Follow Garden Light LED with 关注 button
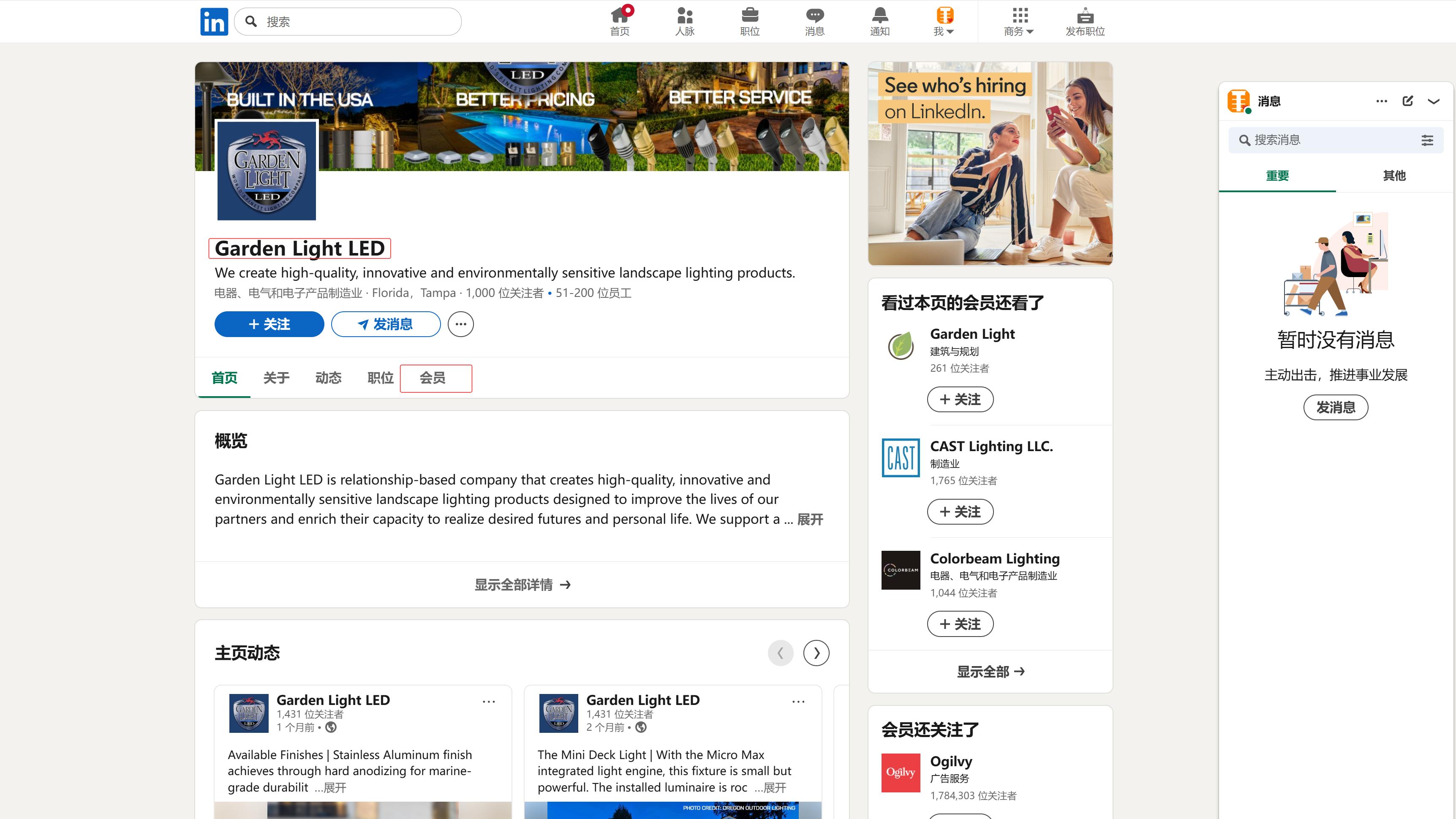Image resolution: width=1456 pixels, height=819 pixels. point(269,324)
